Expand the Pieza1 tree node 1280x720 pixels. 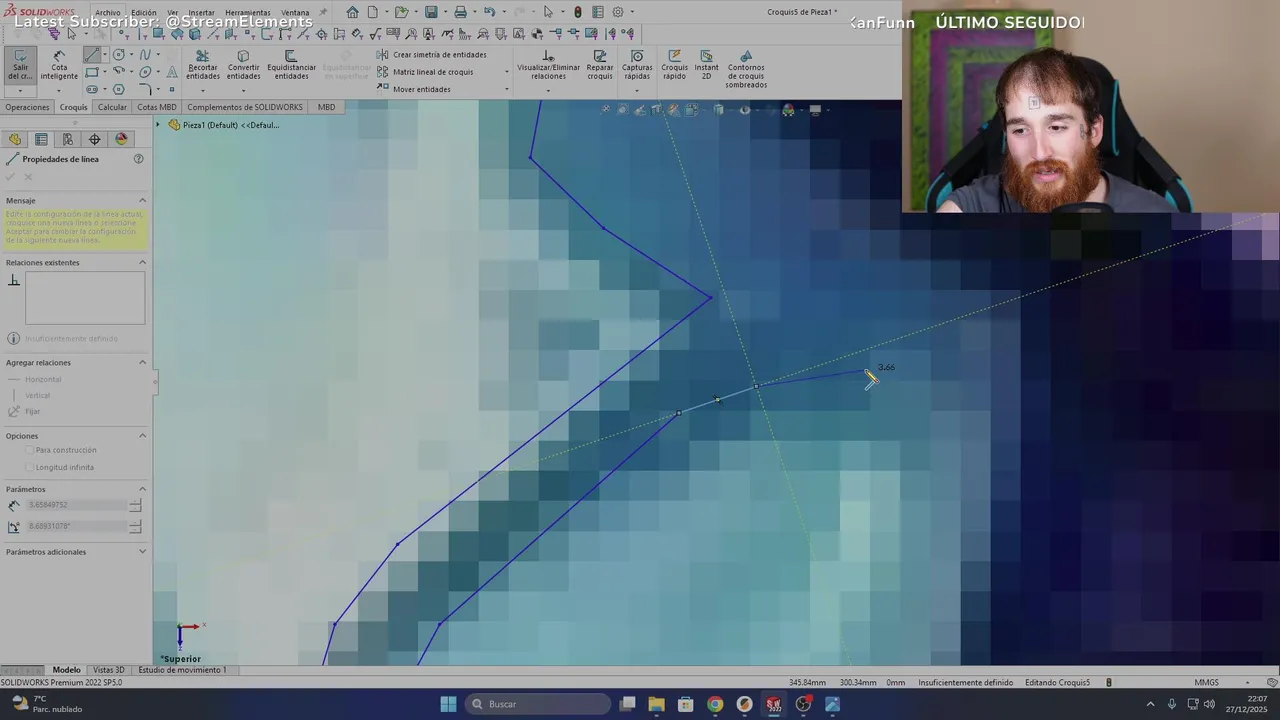click(157, 125)
